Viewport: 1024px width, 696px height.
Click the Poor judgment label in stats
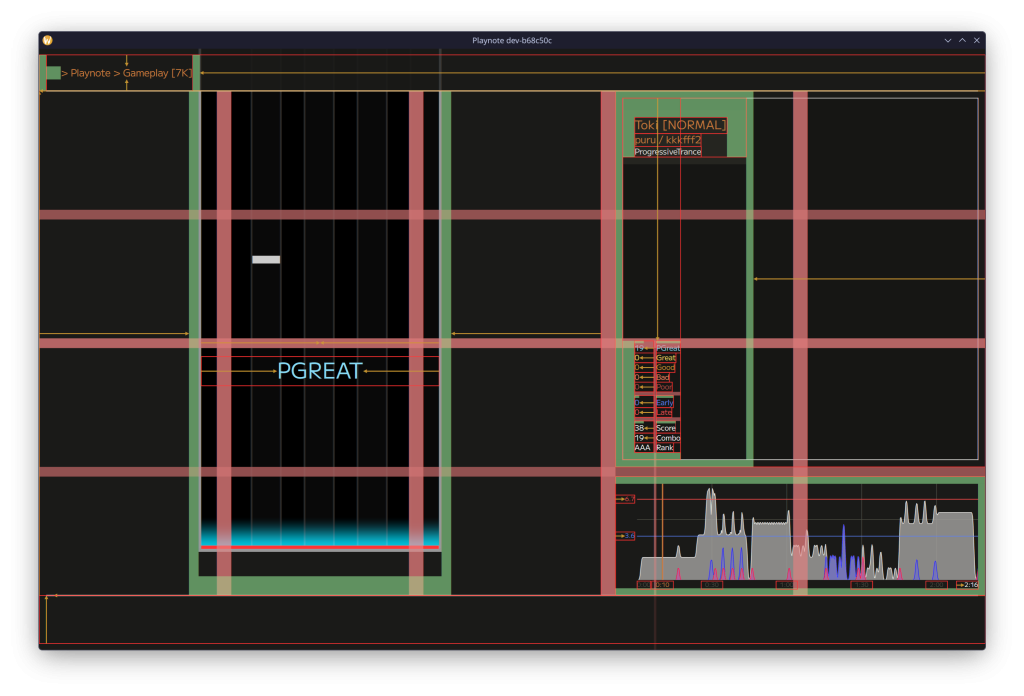pyautogui.click(x=664, y=387)
